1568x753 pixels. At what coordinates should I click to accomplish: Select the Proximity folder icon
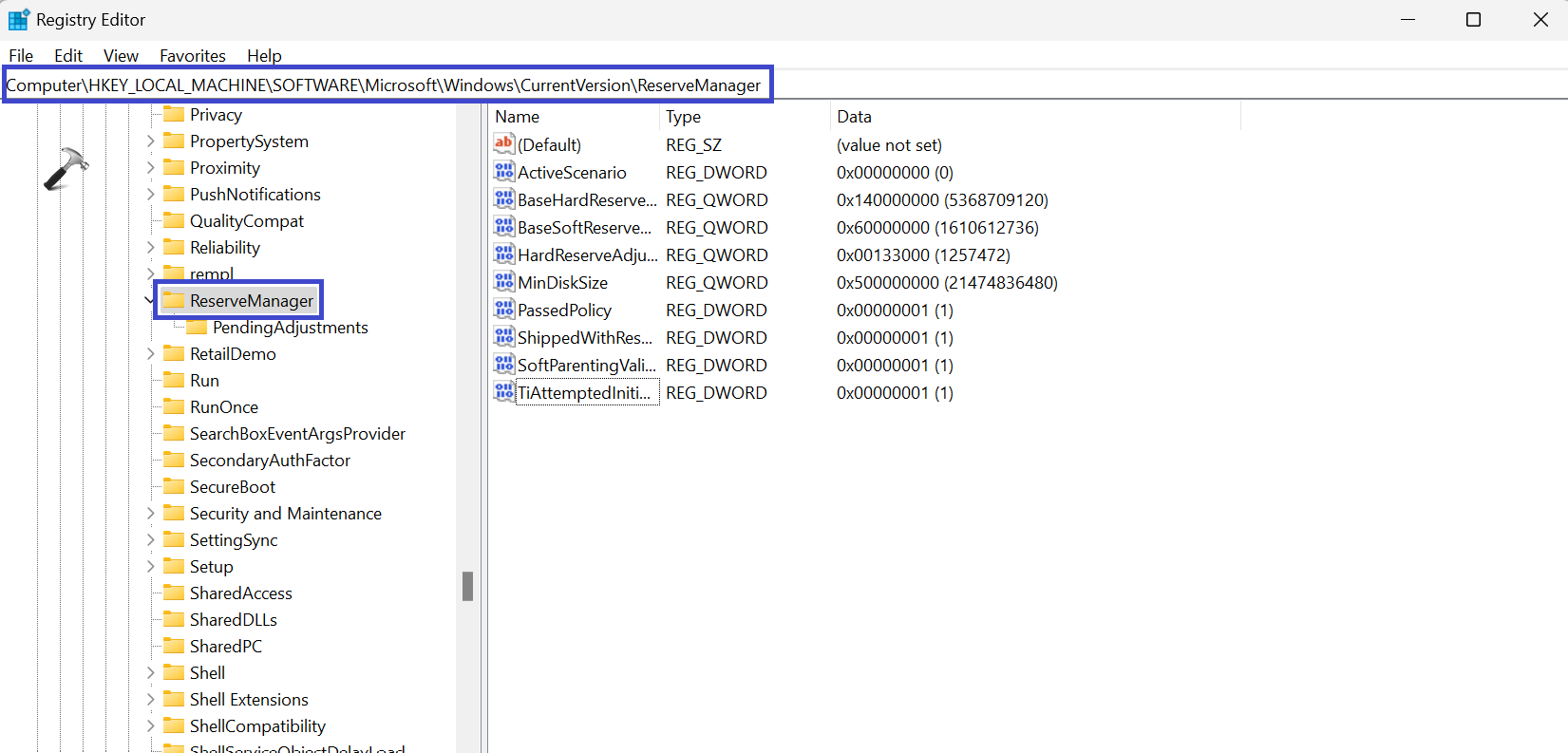[x=174, y=167]
